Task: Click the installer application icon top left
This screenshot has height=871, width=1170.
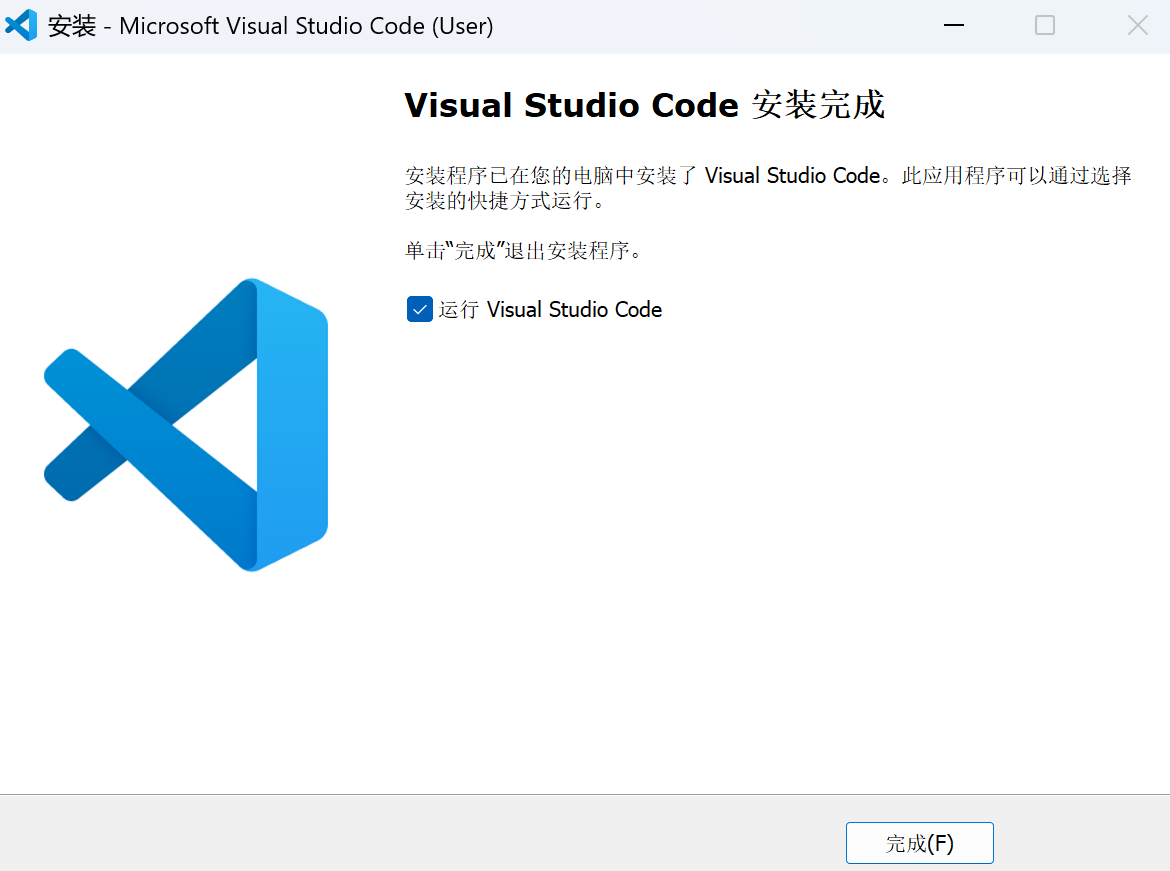Action: pyautogui.click(x=21, y=24)
